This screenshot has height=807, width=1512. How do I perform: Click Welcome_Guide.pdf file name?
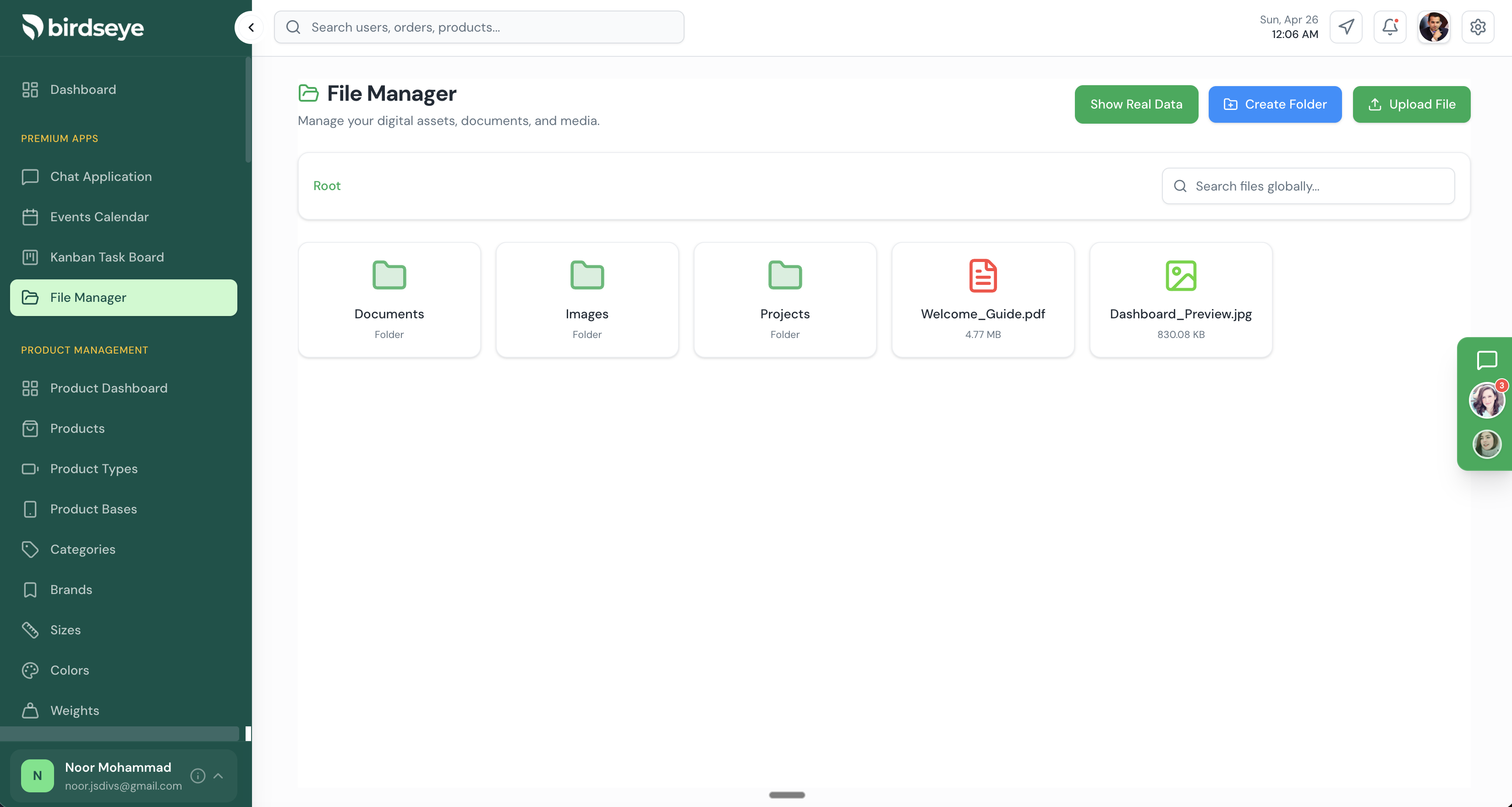(x=982, y=314)
